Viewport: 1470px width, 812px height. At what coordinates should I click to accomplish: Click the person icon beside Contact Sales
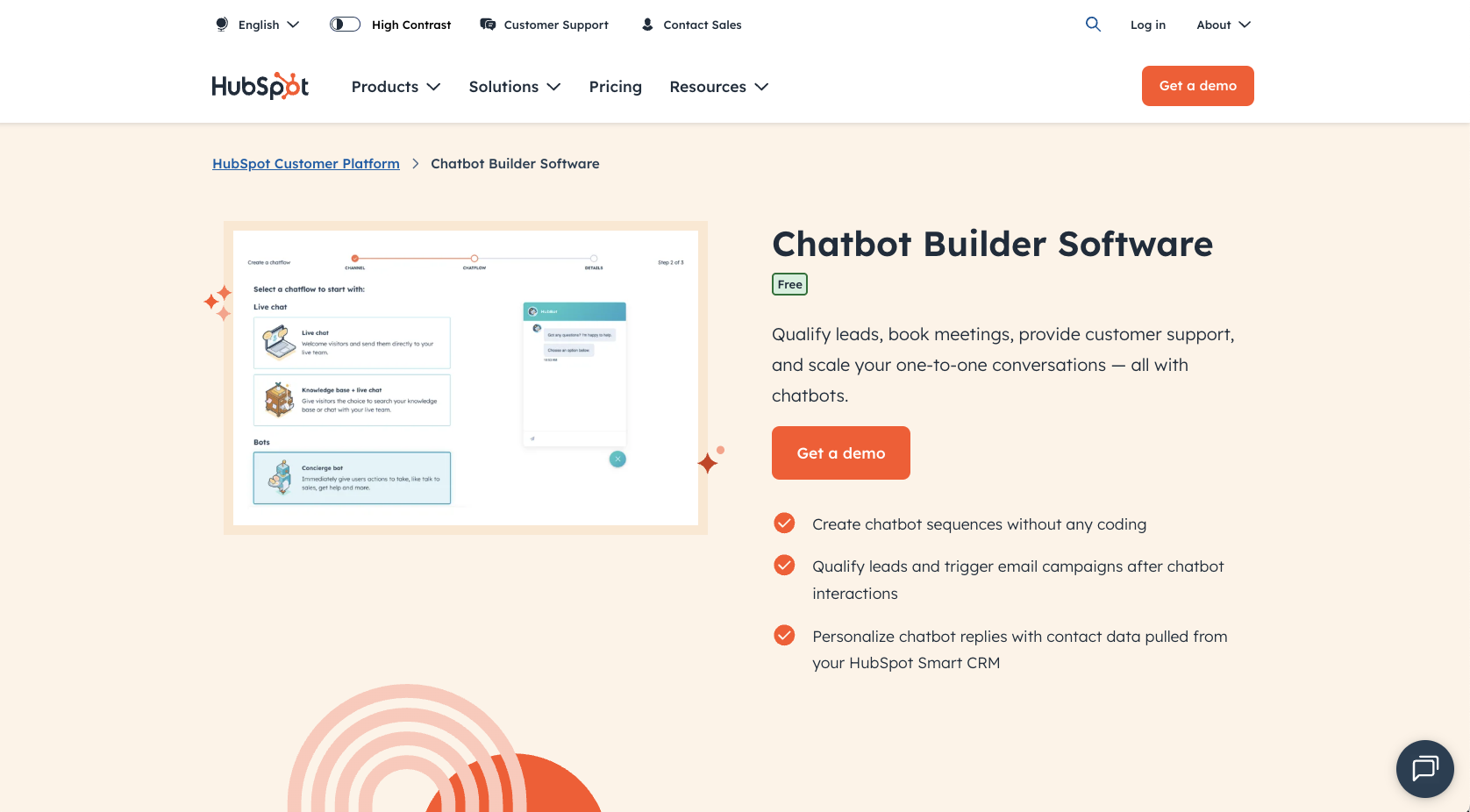point(647,24)
